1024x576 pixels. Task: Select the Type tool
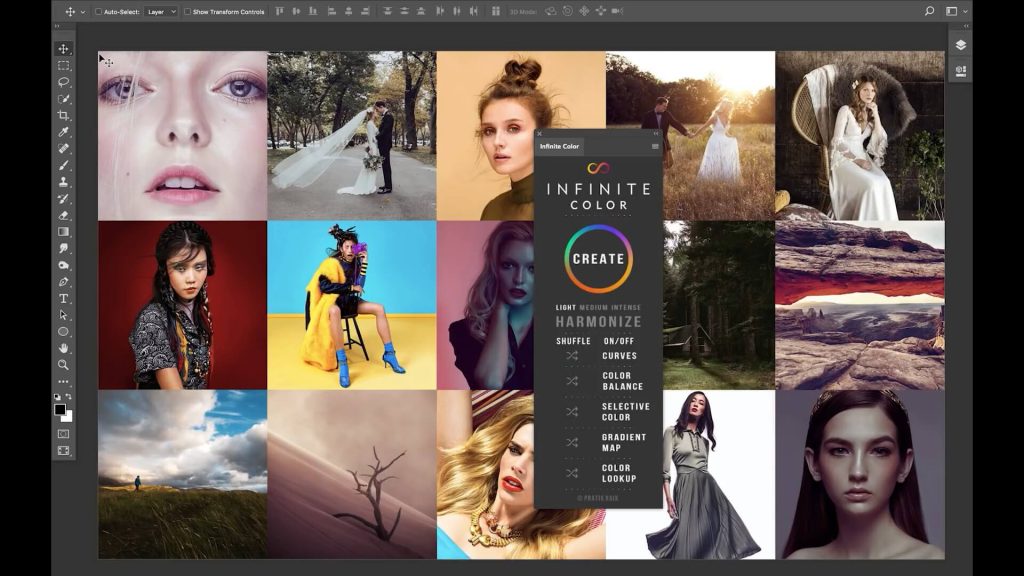[x=63, y=298]
